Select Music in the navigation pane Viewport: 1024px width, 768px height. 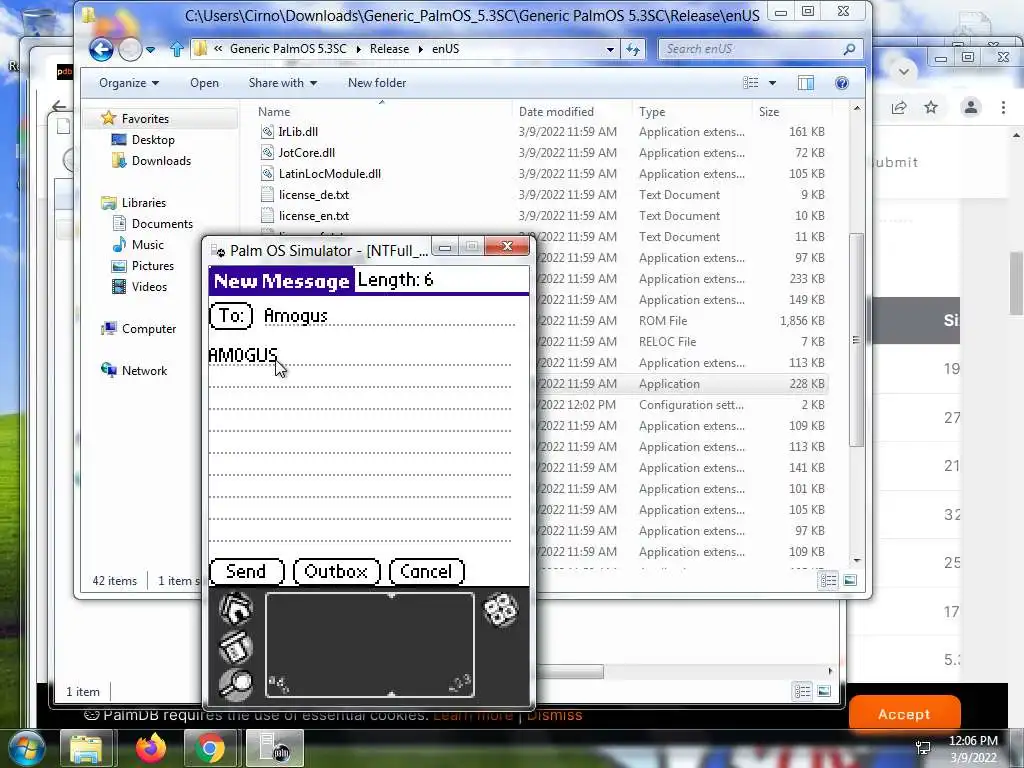[148, 244]
